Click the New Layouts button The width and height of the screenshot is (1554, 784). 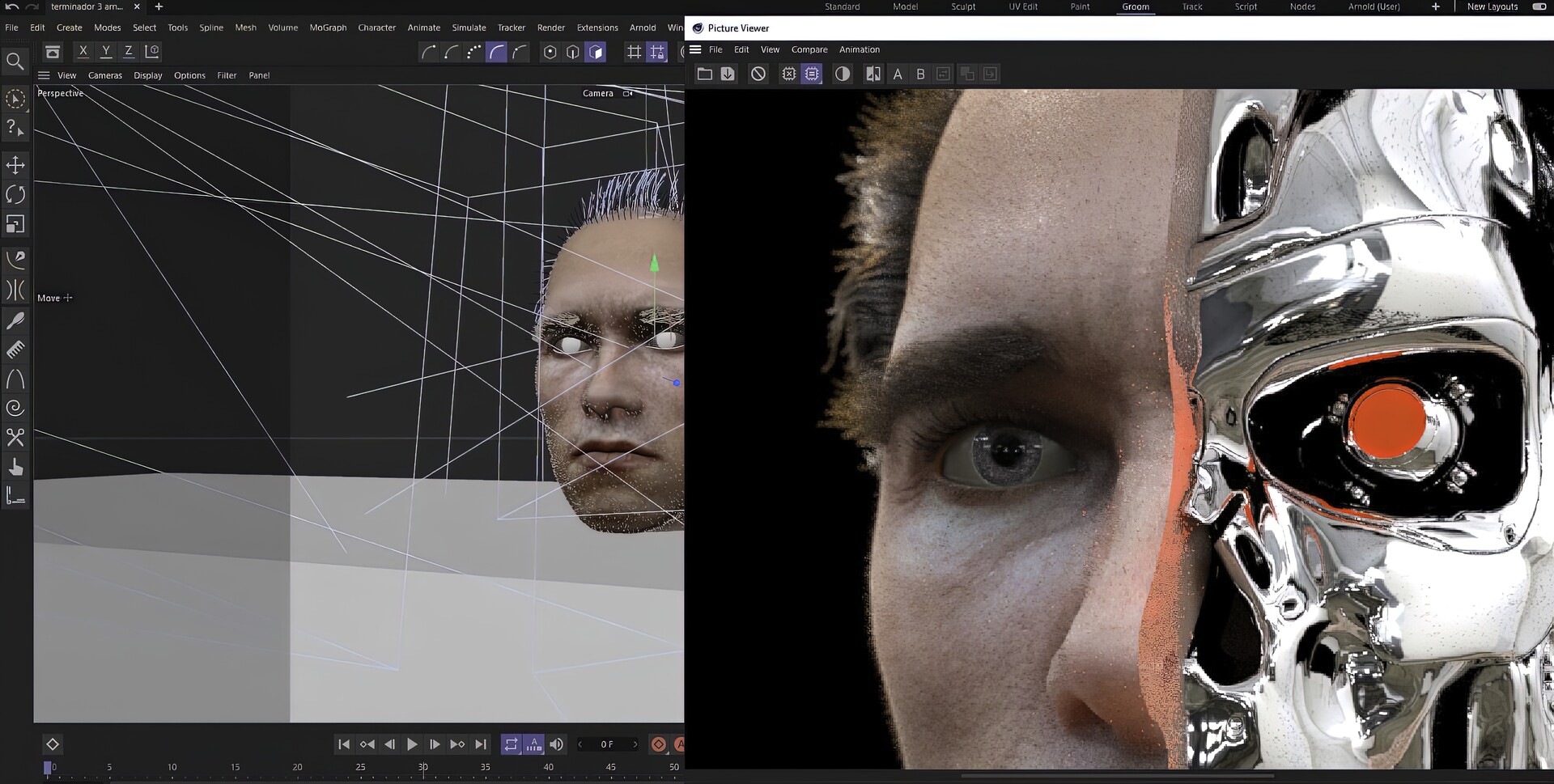(1492, 6)
